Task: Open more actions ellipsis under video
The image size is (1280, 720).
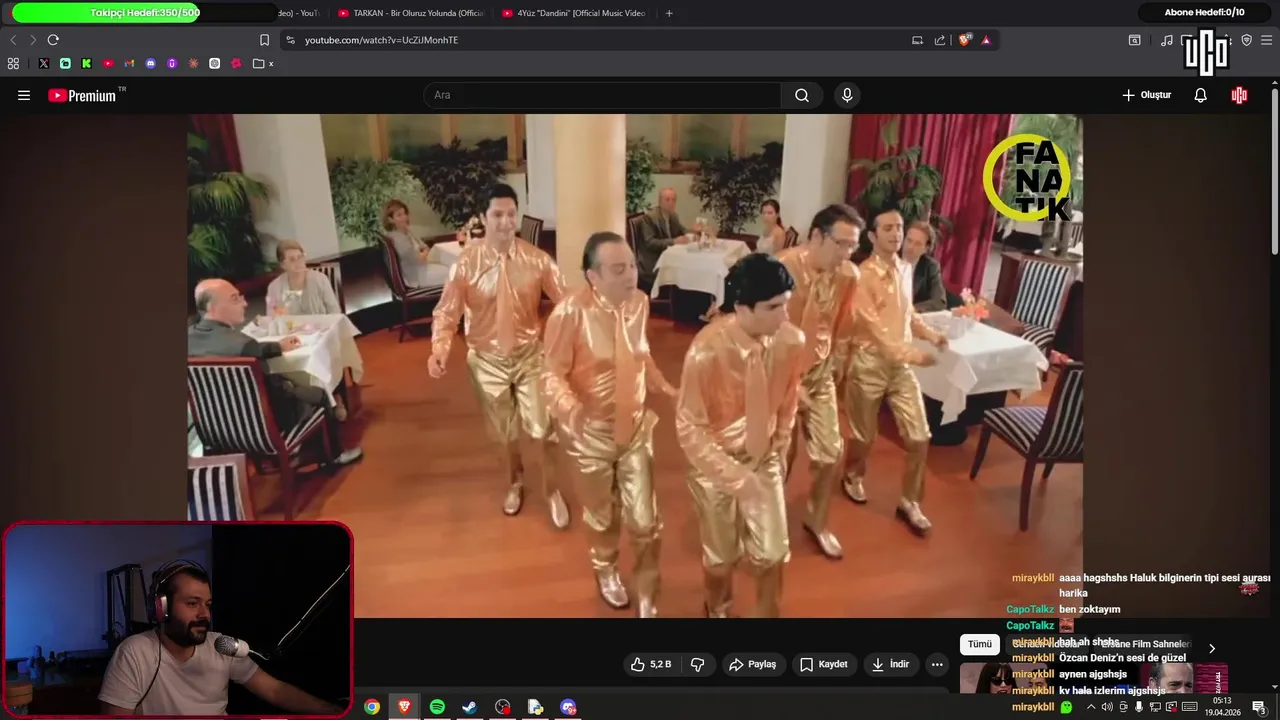Action: tap(937, 664)
